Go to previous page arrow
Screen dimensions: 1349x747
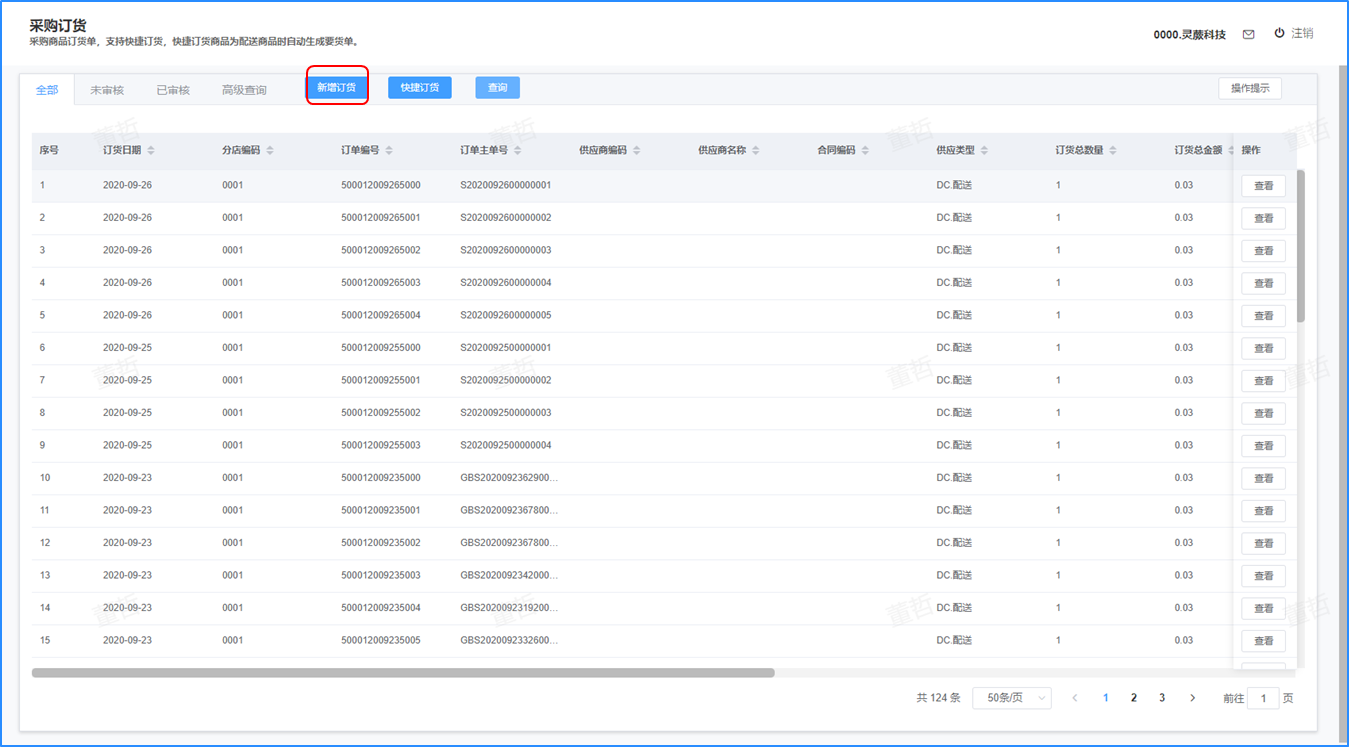[x=1075, y=698]
